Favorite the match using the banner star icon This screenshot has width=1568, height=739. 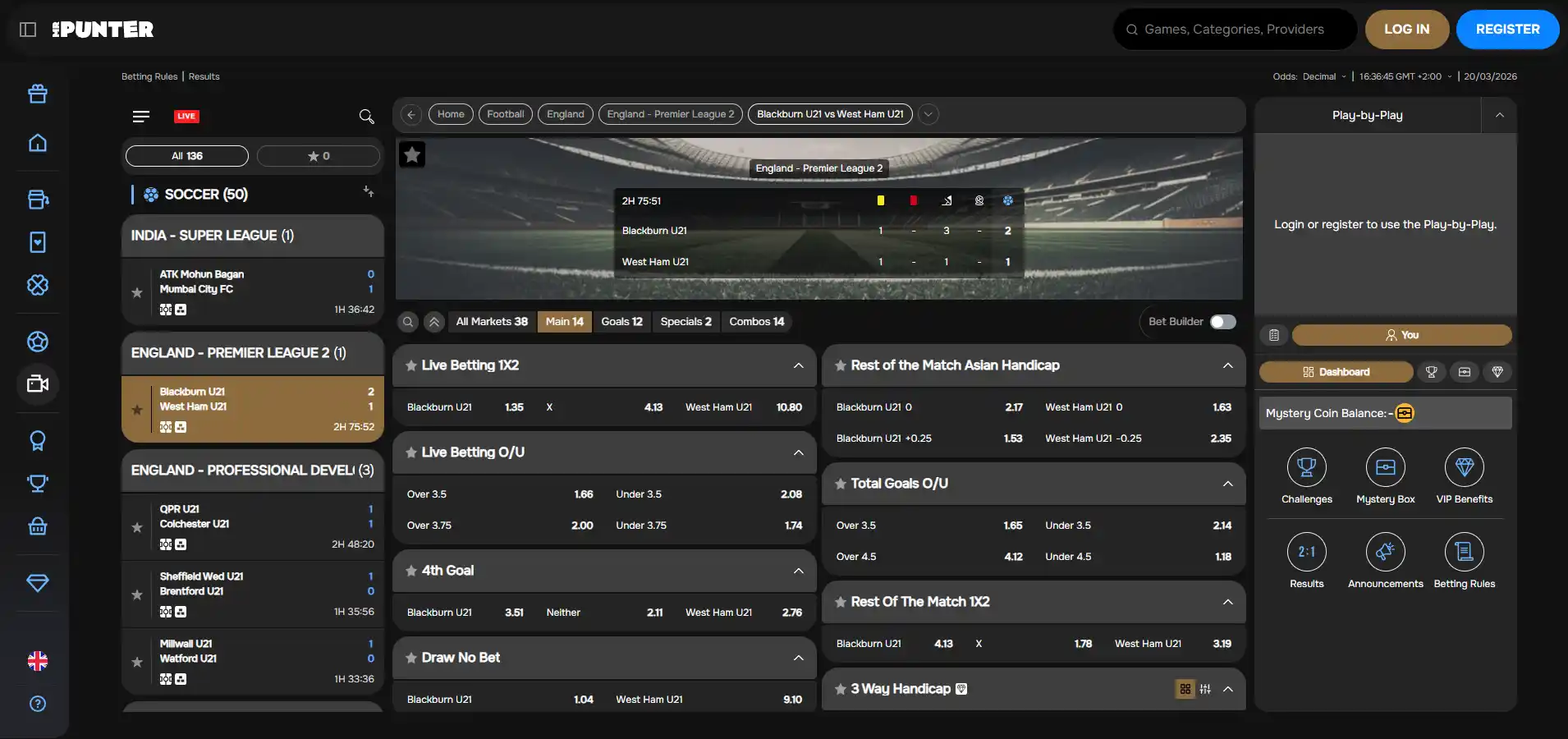tap(412, 154)
